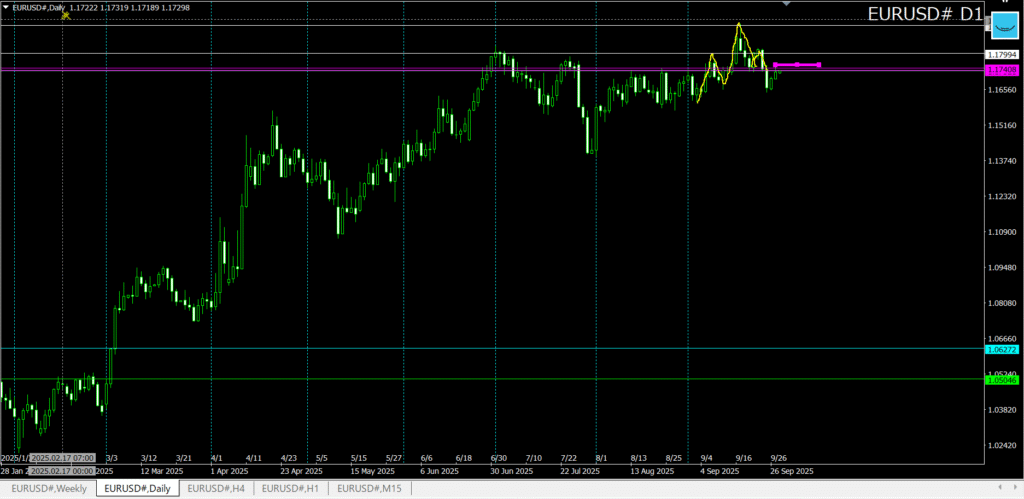
Task: Open the EURUSD#,M15 chart tab
Action: pyautogui.click(x=370, y=488)
